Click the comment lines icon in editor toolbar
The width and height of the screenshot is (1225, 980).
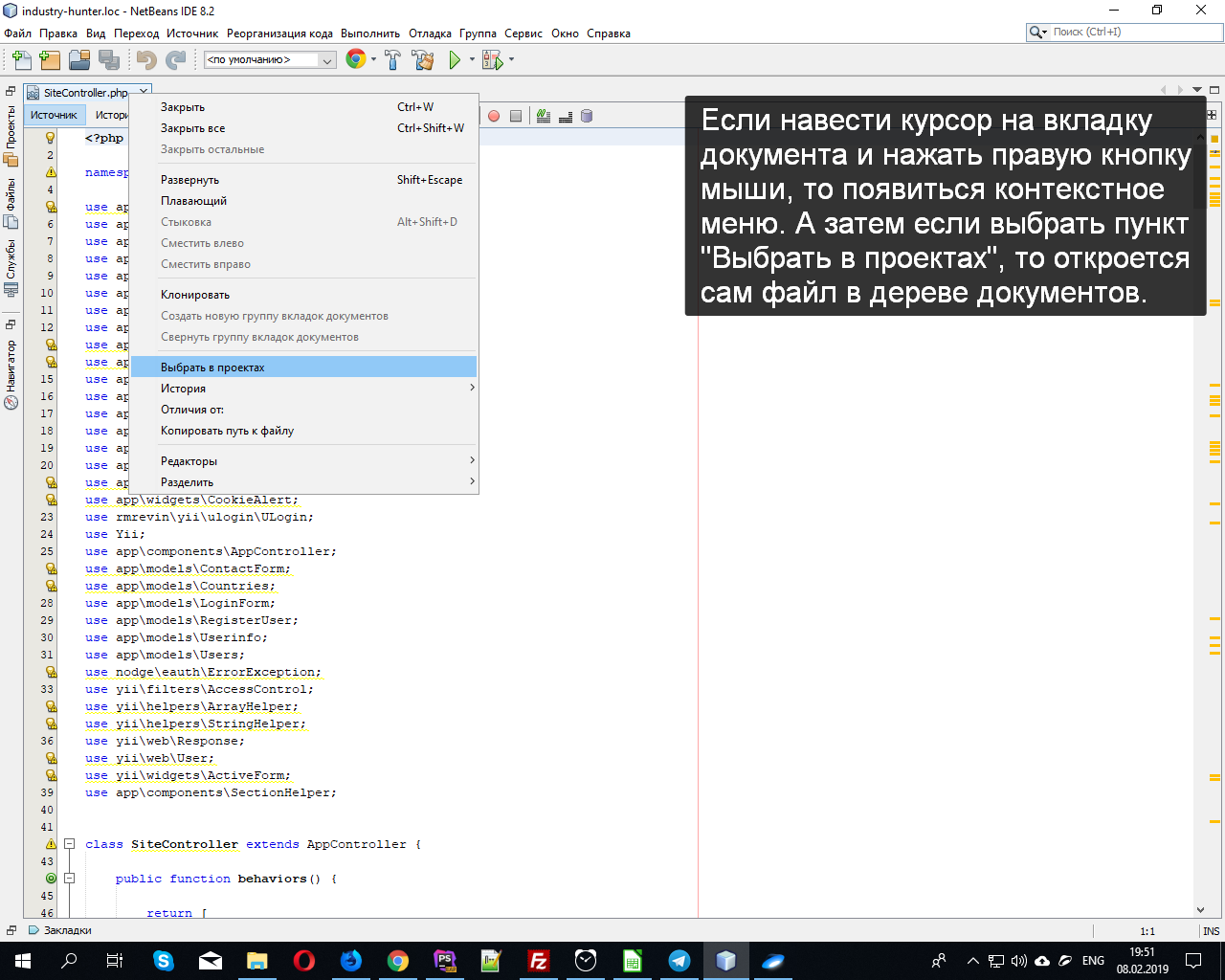click(566, 116)
